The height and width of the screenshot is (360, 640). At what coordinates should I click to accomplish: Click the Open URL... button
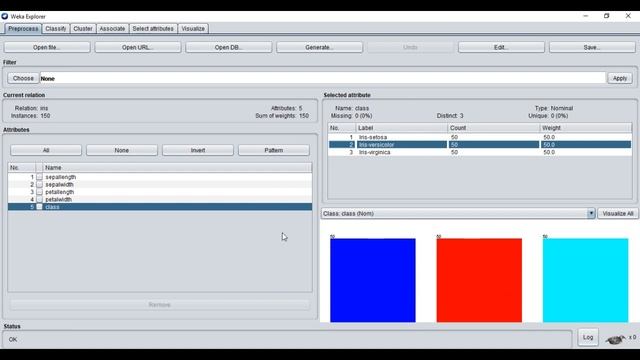pyautogui.click(x=138, y=47)
